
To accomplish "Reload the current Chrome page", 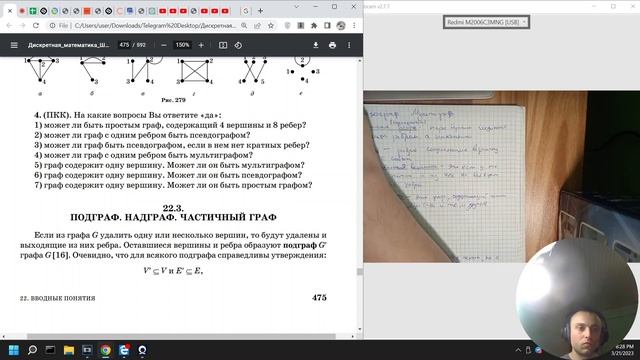I will click(x=36, y=25).
